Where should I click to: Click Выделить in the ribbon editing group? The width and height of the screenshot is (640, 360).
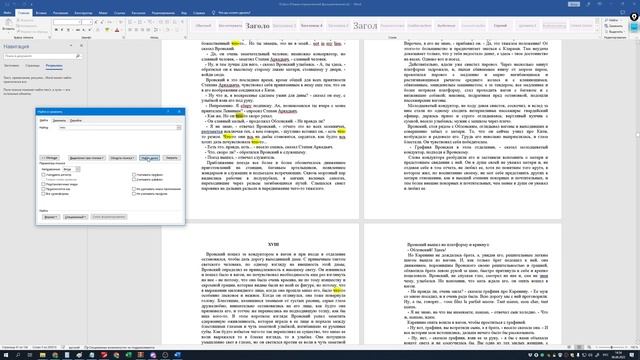(614, 31)
